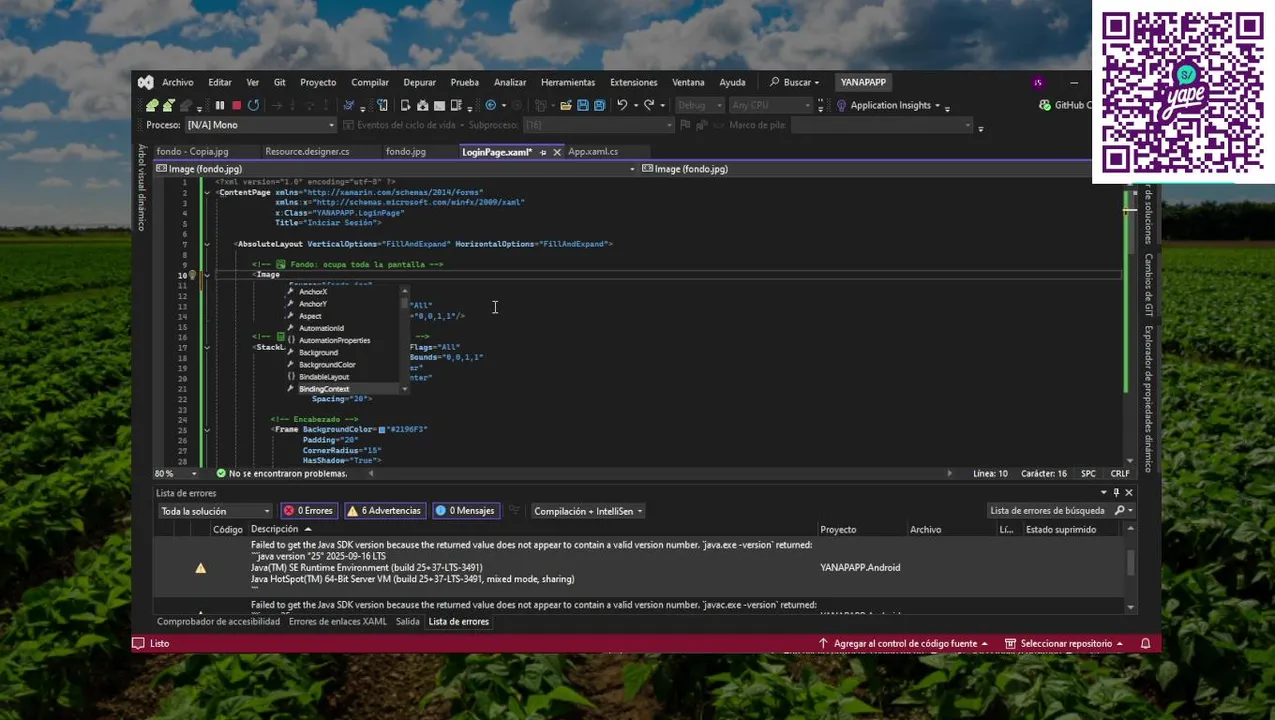Image resolution: width=1275 pixels, height=720 pixels.
Task: Open the Herramientas menu
Action: [x=567, y=82]
